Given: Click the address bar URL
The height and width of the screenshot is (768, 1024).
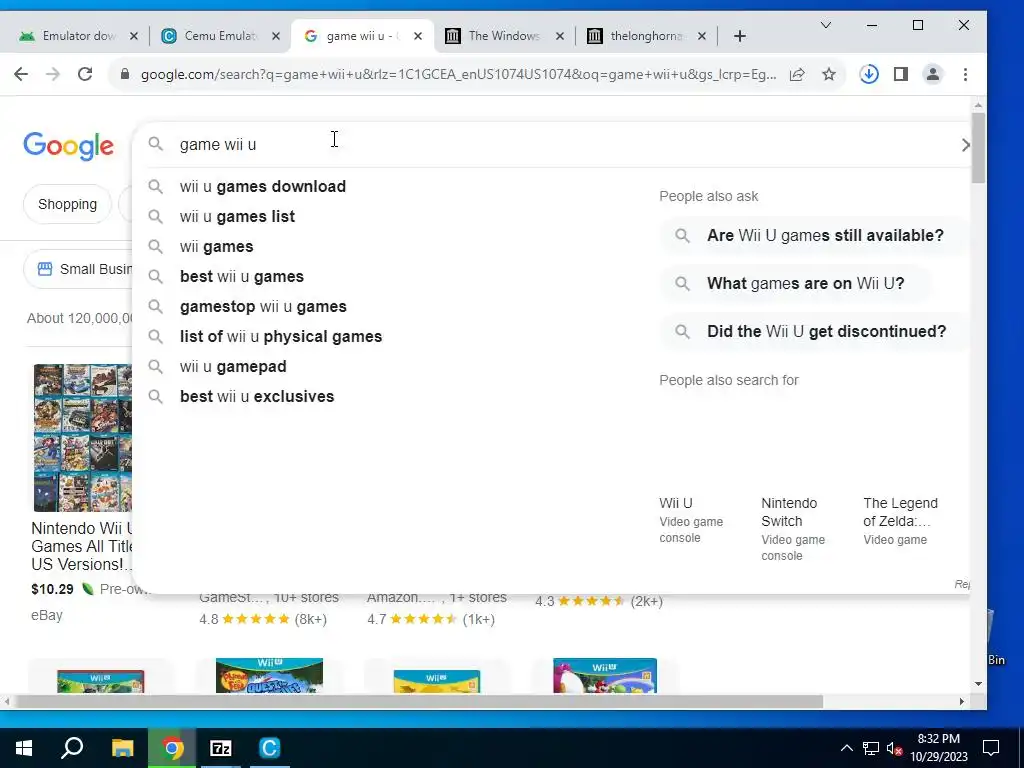Looking at the screenshot, I should pos(458,74).
